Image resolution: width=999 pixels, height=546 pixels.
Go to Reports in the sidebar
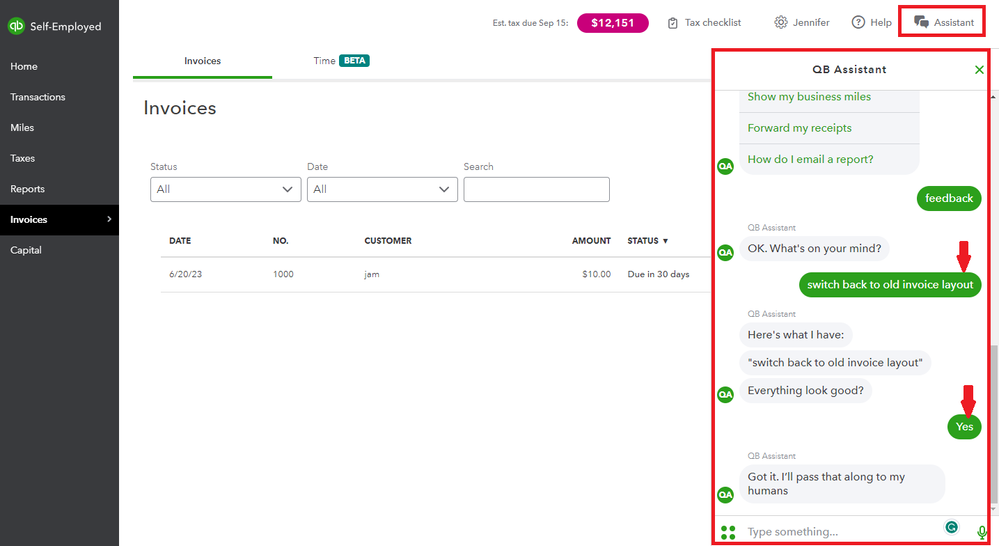pyautogui.click(x=27, y=189)
